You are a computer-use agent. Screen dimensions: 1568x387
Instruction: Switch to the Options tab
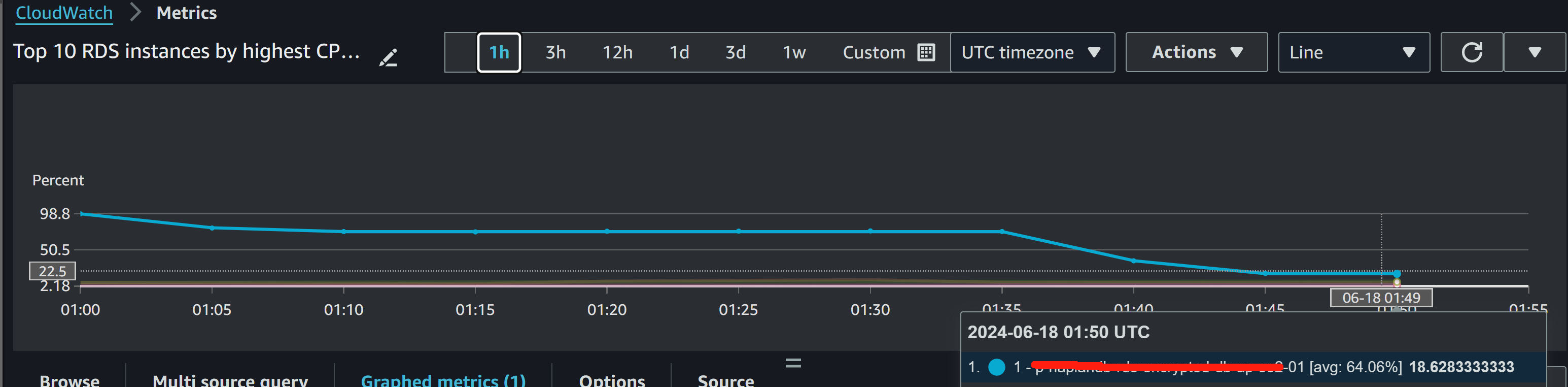click(x=612, y=380)
